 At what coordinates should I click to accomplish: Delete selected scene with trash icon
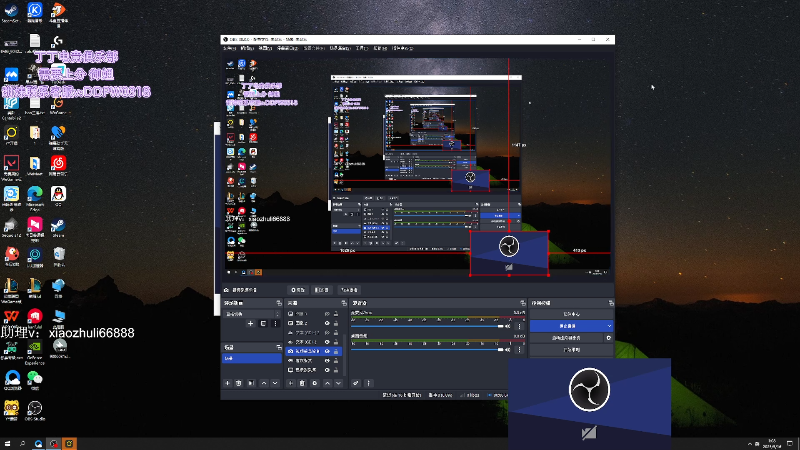tap(239, 383)
